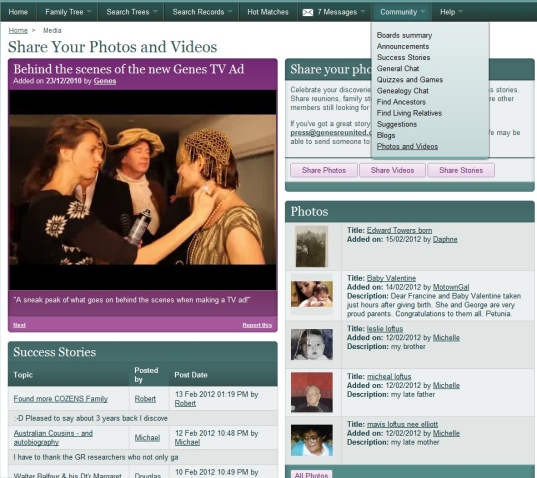
Task: Open Australian Cousins - and autobiography topic
Action: (53, 438)
